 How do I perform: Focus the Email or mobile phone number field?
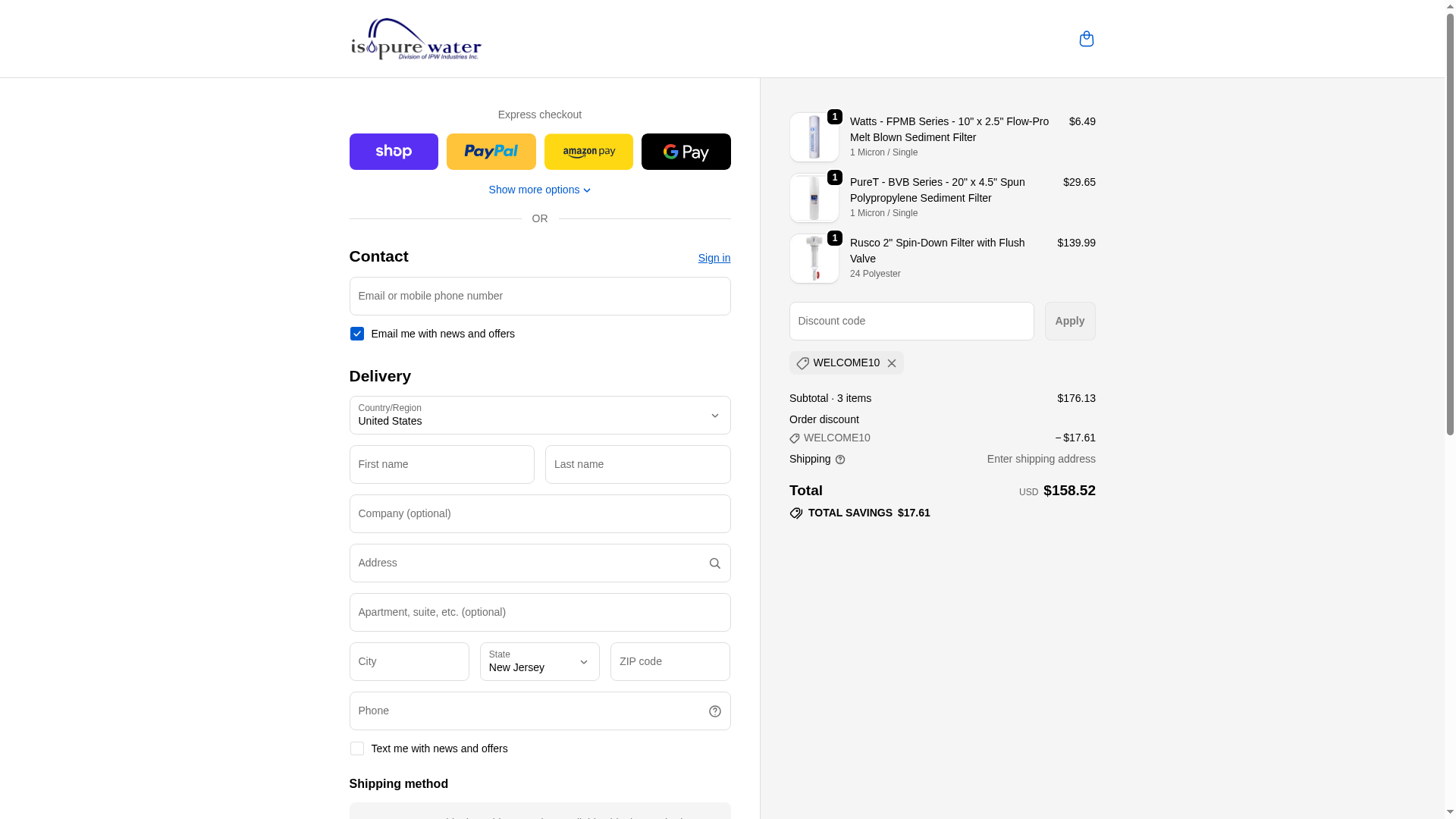(540, 296)
